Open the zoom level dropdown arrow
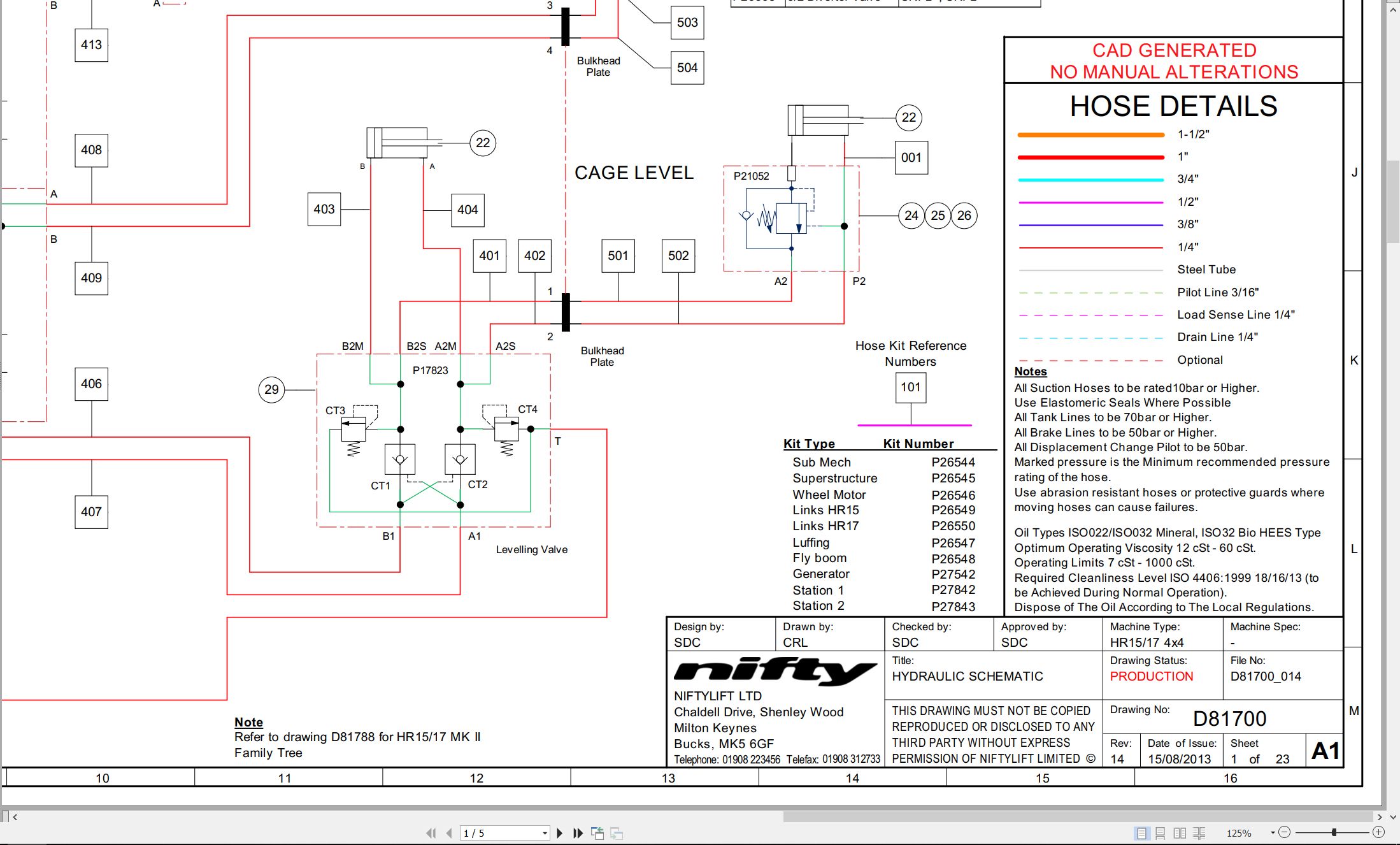1400x845 pixels. (1273, 832)
